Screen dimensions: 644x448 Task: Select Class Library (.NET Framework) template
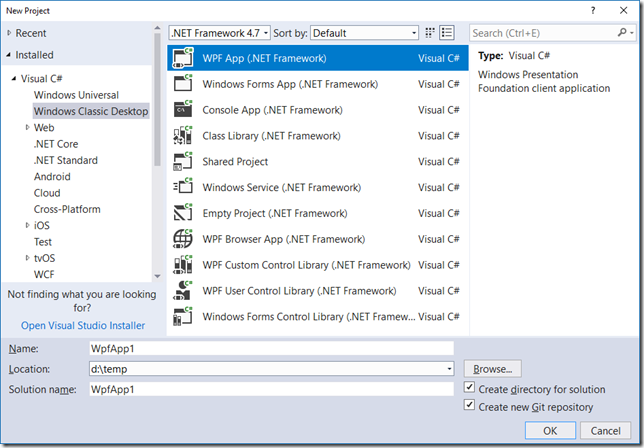(x=317, y=136)
